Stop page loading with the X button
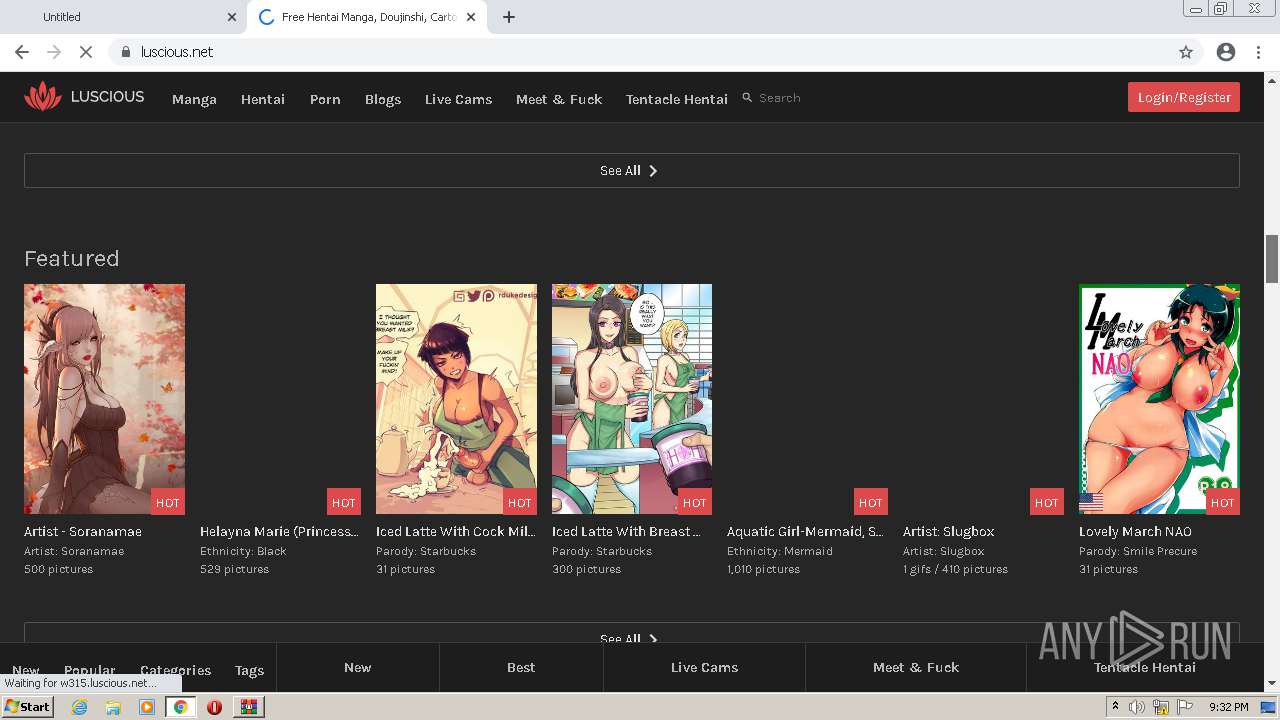 [x=86, y=52]
